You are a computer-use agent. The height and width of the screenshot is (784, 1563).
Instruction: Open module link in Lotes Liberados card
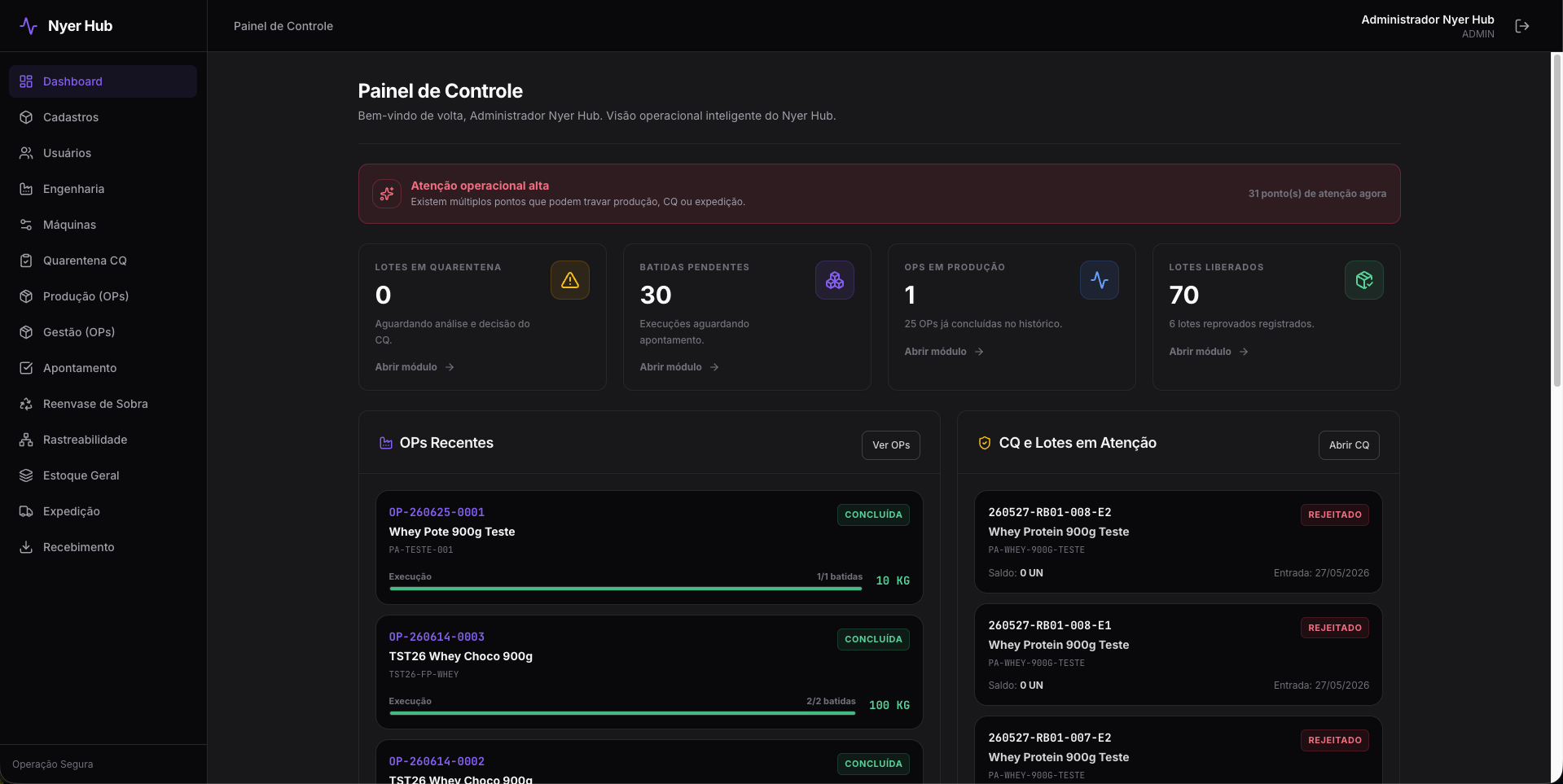pos(1209,352)
